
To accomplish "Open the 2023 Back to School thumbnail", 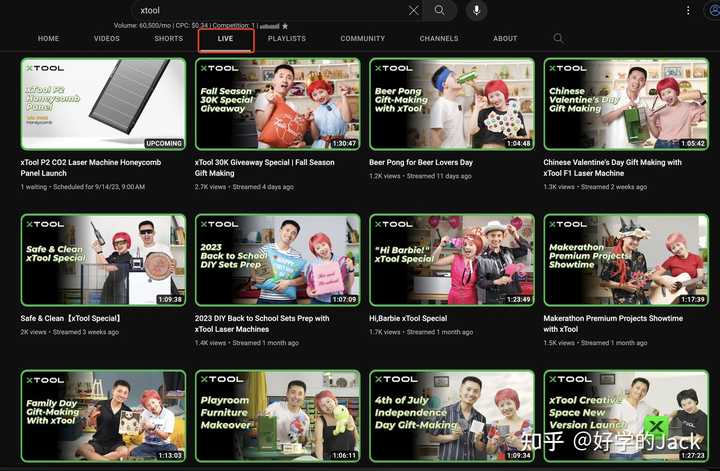I will [277, 260].
